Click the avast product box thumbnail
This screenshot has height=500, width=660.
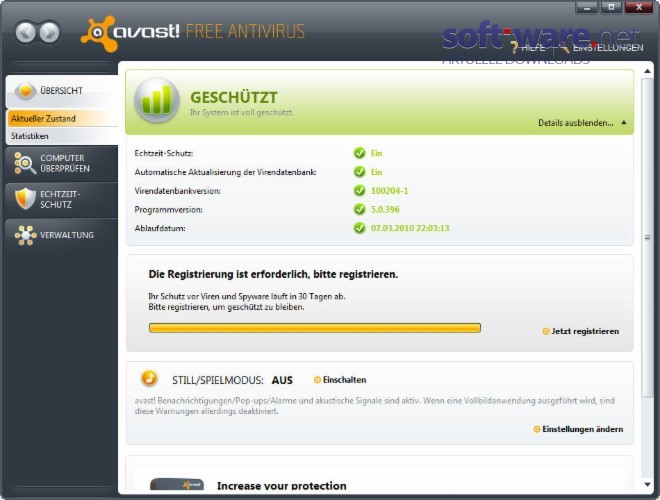[177, 484]
